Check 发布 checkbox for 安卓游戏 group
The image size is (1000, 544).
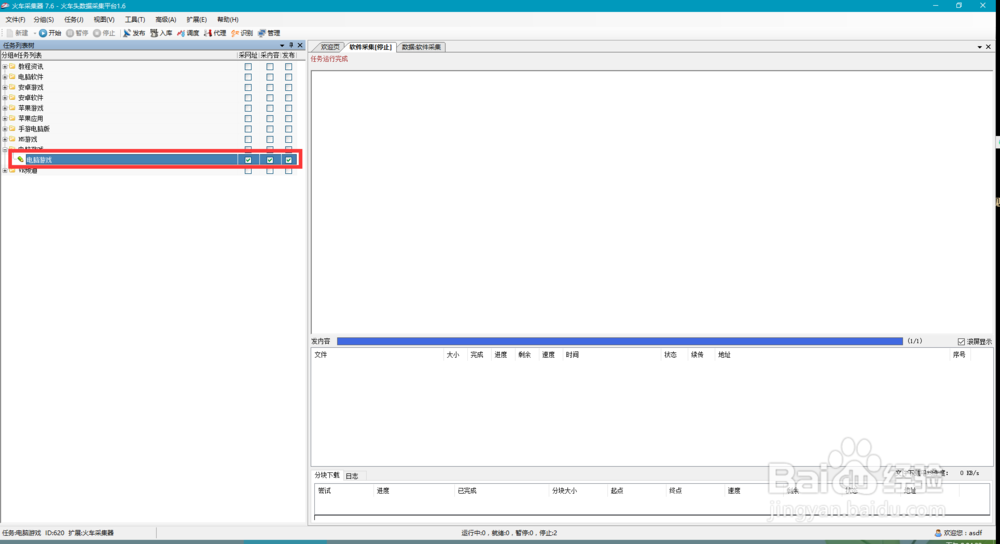[x=289, y=87]
